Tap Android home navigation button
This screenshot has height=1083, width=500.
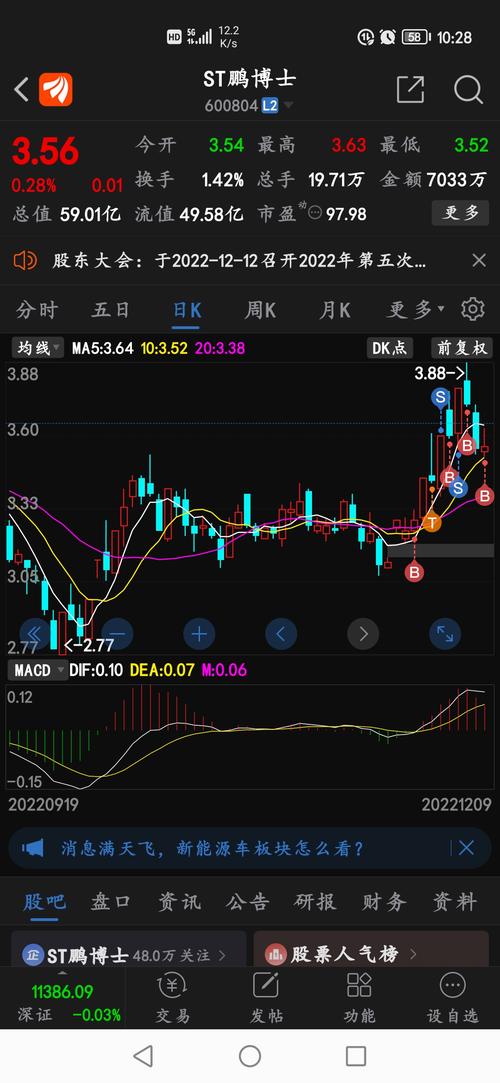250,1055
